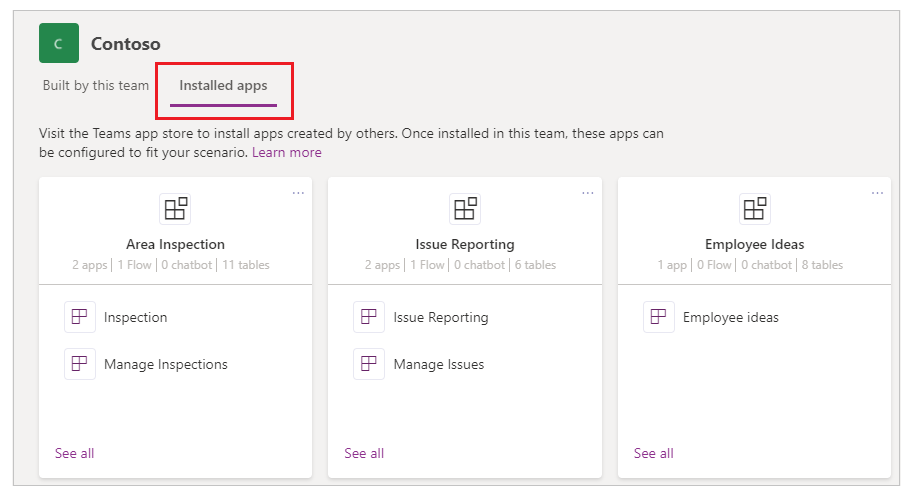911x498 pixels.
Task: Click the Manage Inspections app icon
Action: pyautogui.click(x=80, y=364)
